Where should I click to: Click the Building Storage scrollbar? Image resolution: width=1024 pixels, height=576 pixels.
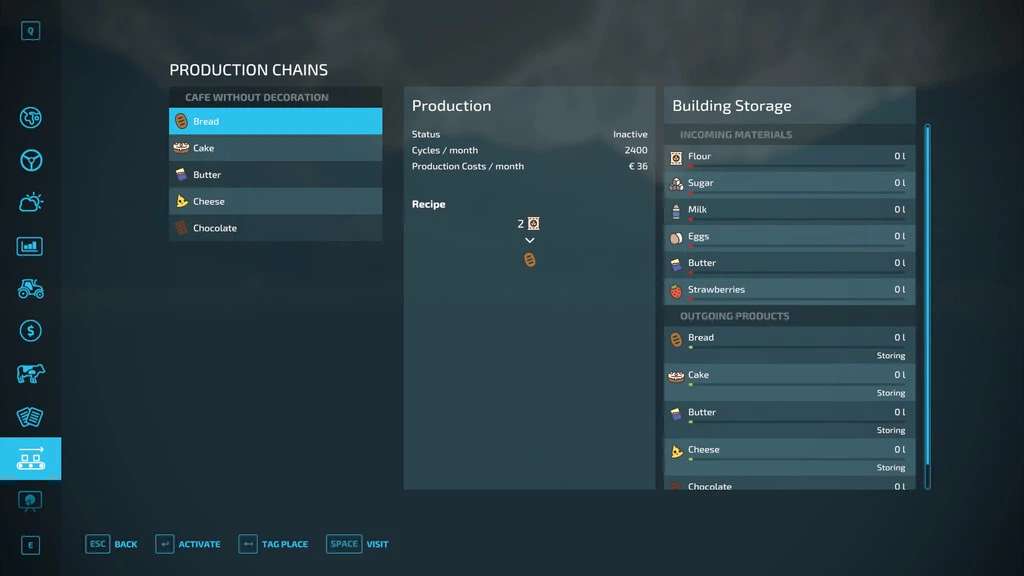pos(927,300)
